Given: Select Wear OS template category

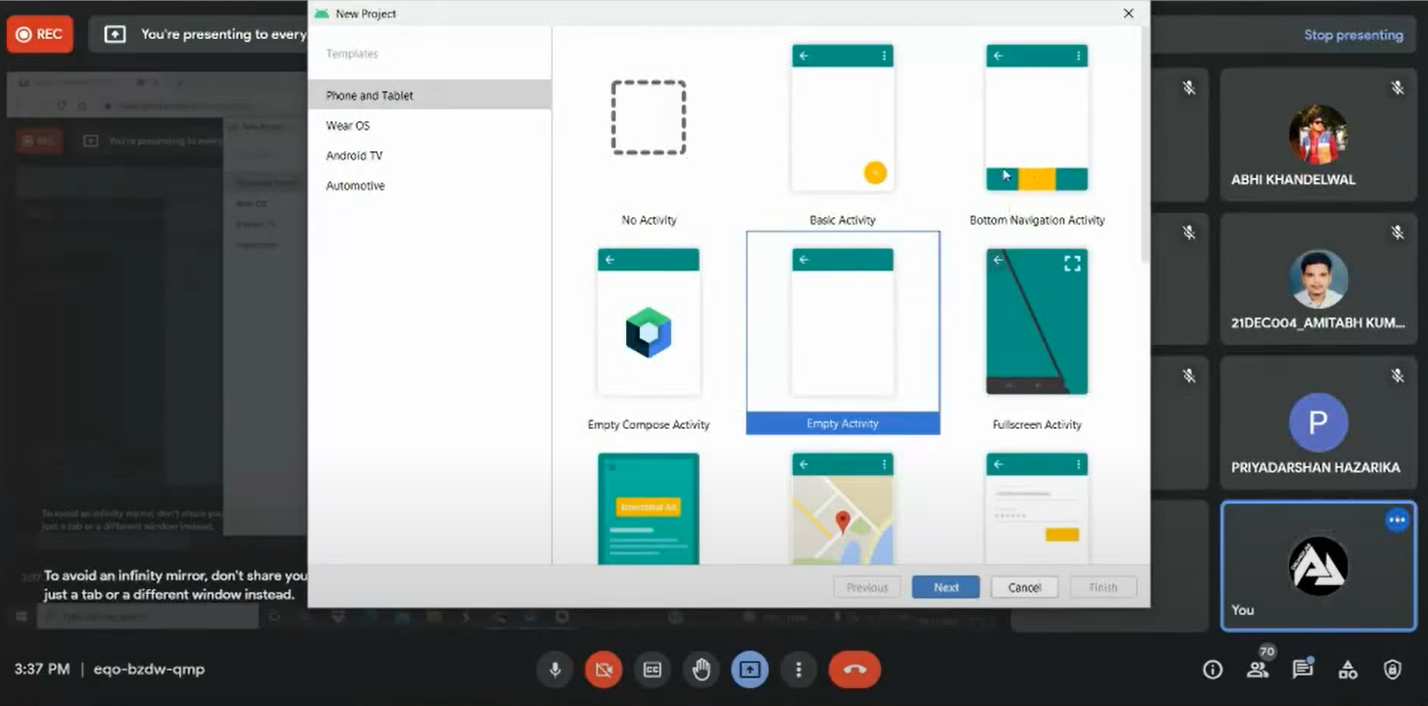Looking at the screenshot, I should point(430,125).
